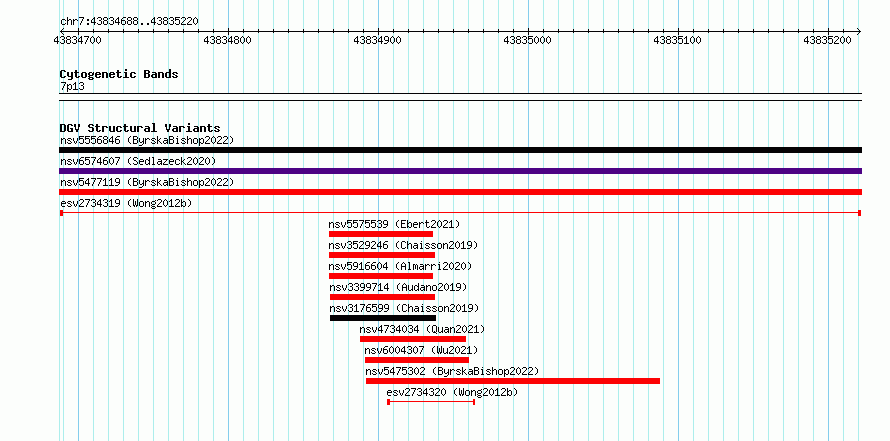Image resolution: width=890 pixels, height=441 pixels.
Task: Click the nsv4734034 (Quan2021) label
Action: (x=422, y=329)
